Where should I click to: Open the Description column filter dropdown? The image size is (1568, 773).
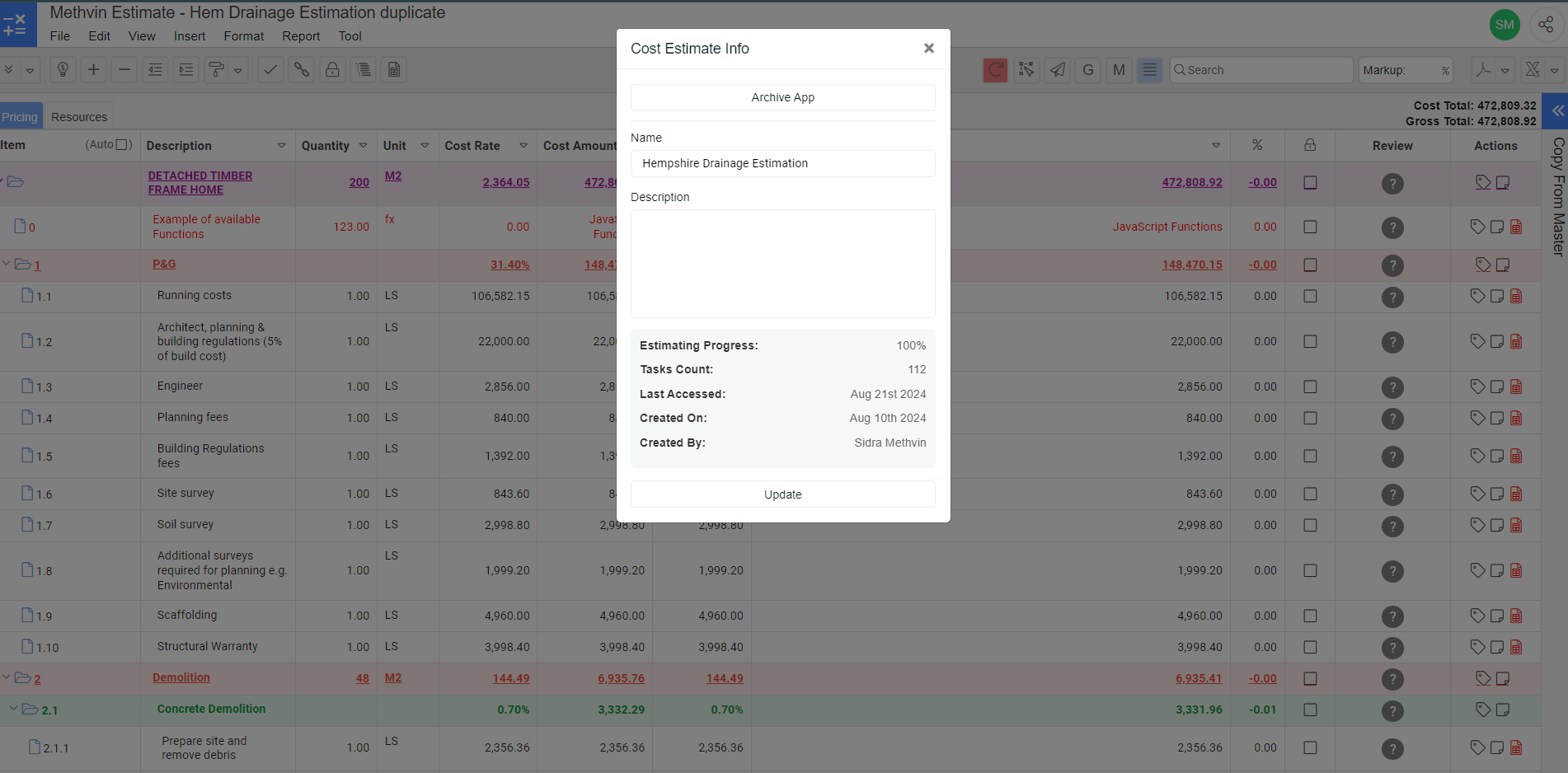(281, 146)
